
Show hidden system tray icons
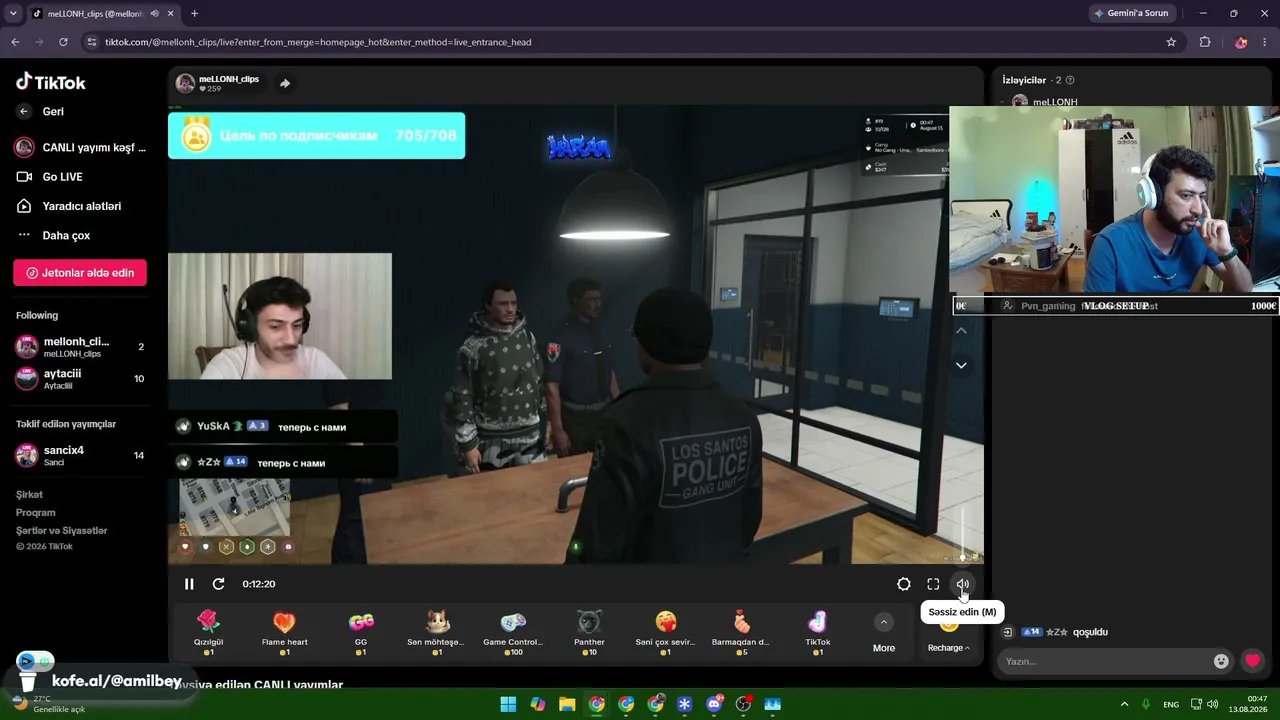[1124, 704]
